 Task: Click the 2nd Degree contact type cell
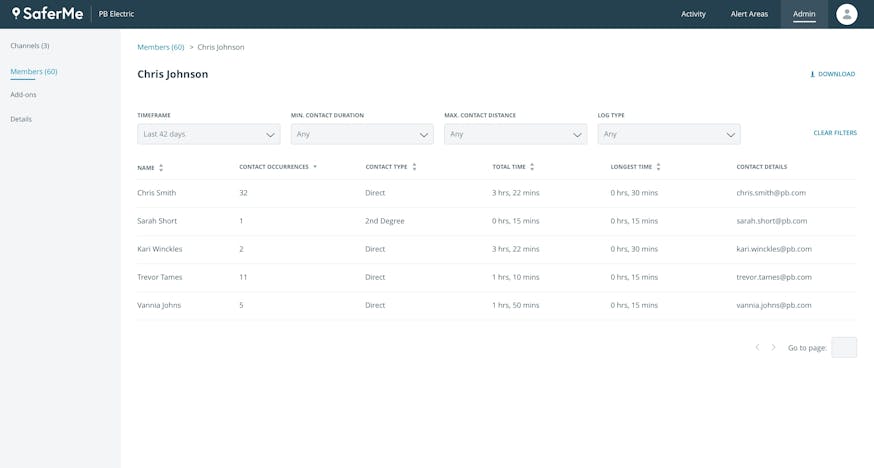(x=385, y=221)
